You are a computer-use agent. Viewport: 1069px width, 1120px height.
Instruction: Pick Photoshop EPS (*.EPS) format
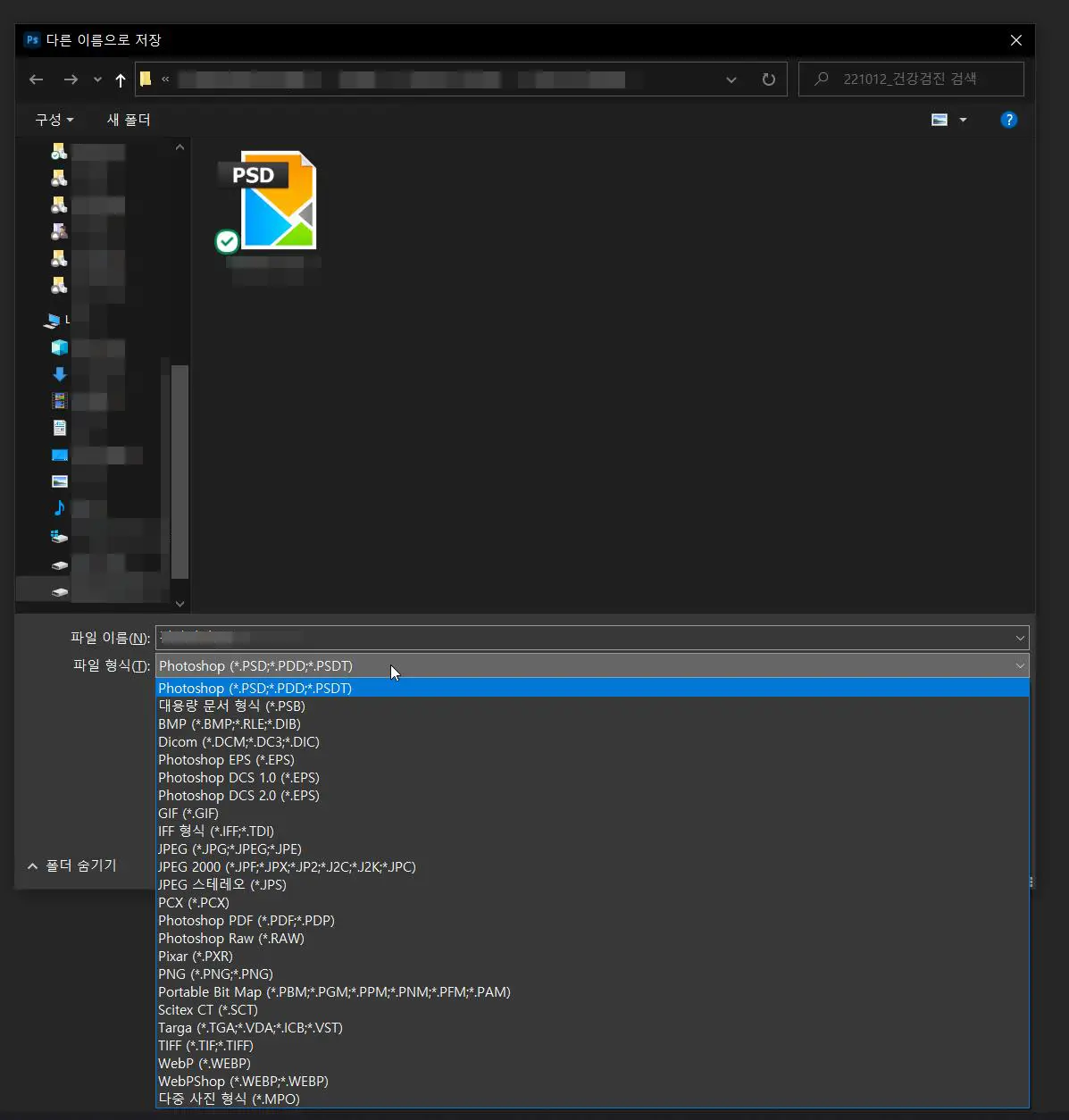click(x=592, y=759)
